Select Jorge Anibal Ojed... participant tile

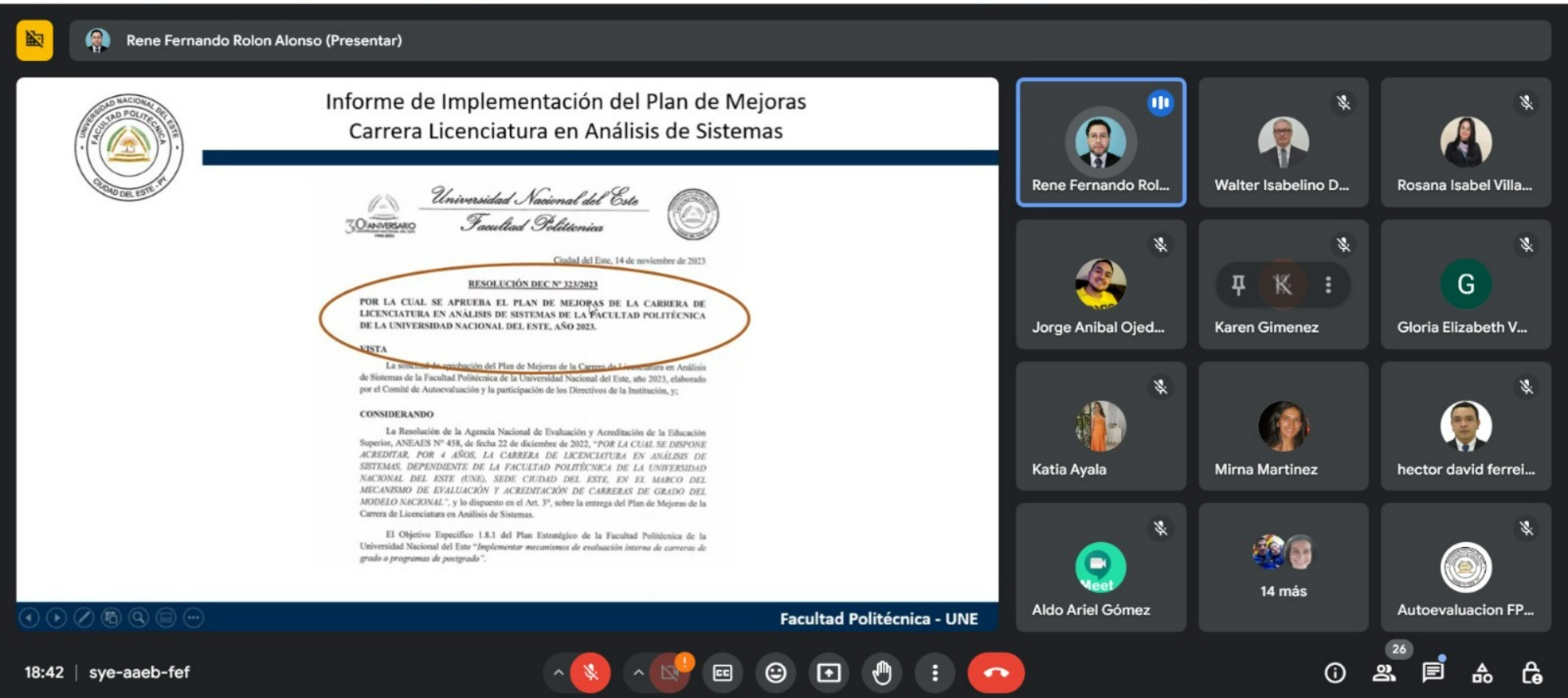pos(1101,284)
